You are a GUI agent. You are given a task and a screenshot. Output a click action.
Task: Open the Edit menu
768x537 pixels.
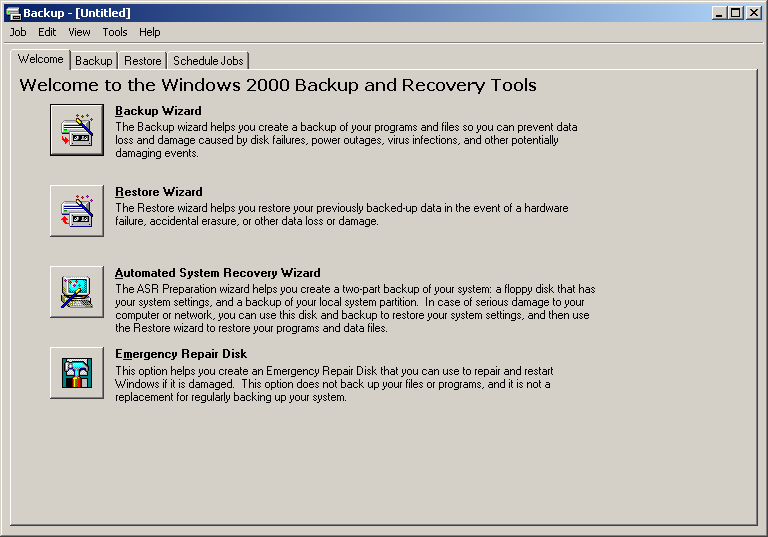pyautogui.click(x=47, y=32)
